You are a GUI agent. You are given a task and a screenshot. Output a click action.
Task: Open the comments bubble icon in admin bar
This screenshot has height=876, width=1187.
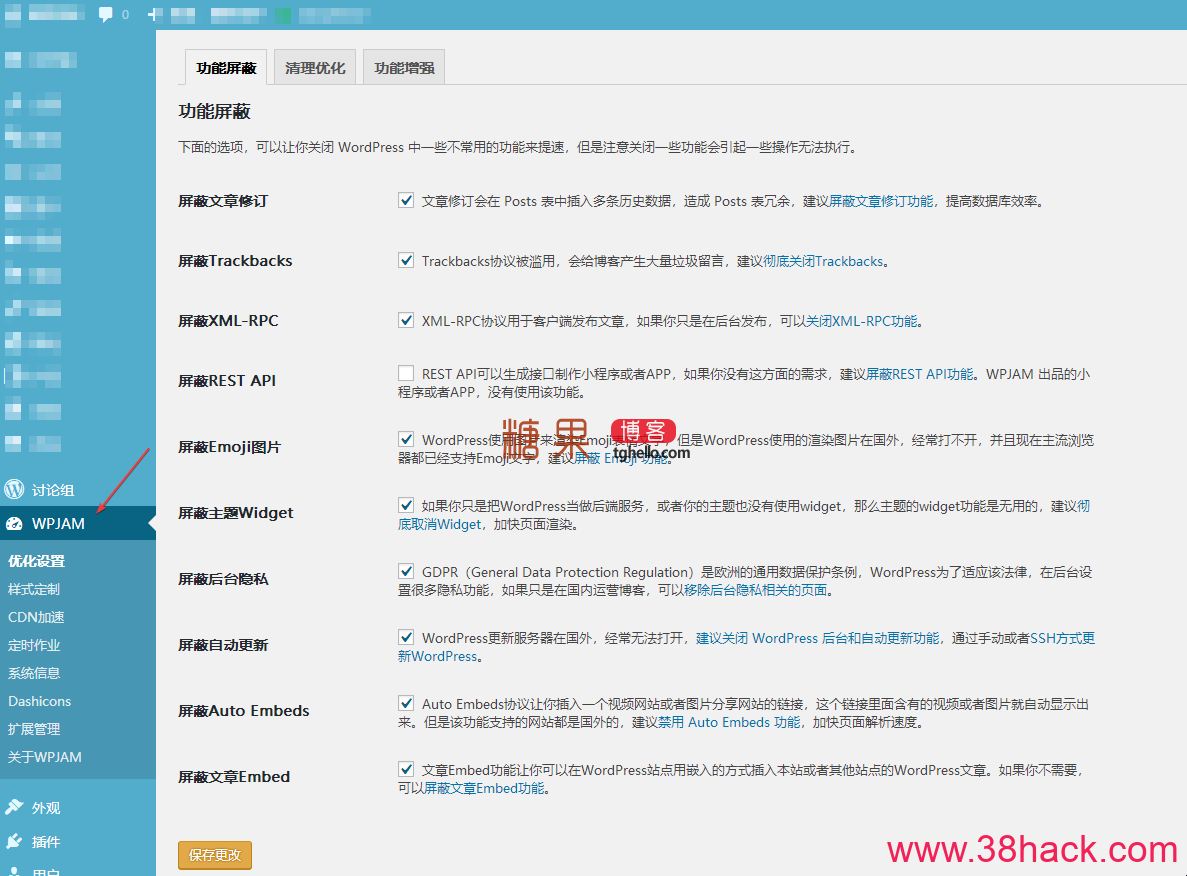pyautogui.click(x=105, y=14)
